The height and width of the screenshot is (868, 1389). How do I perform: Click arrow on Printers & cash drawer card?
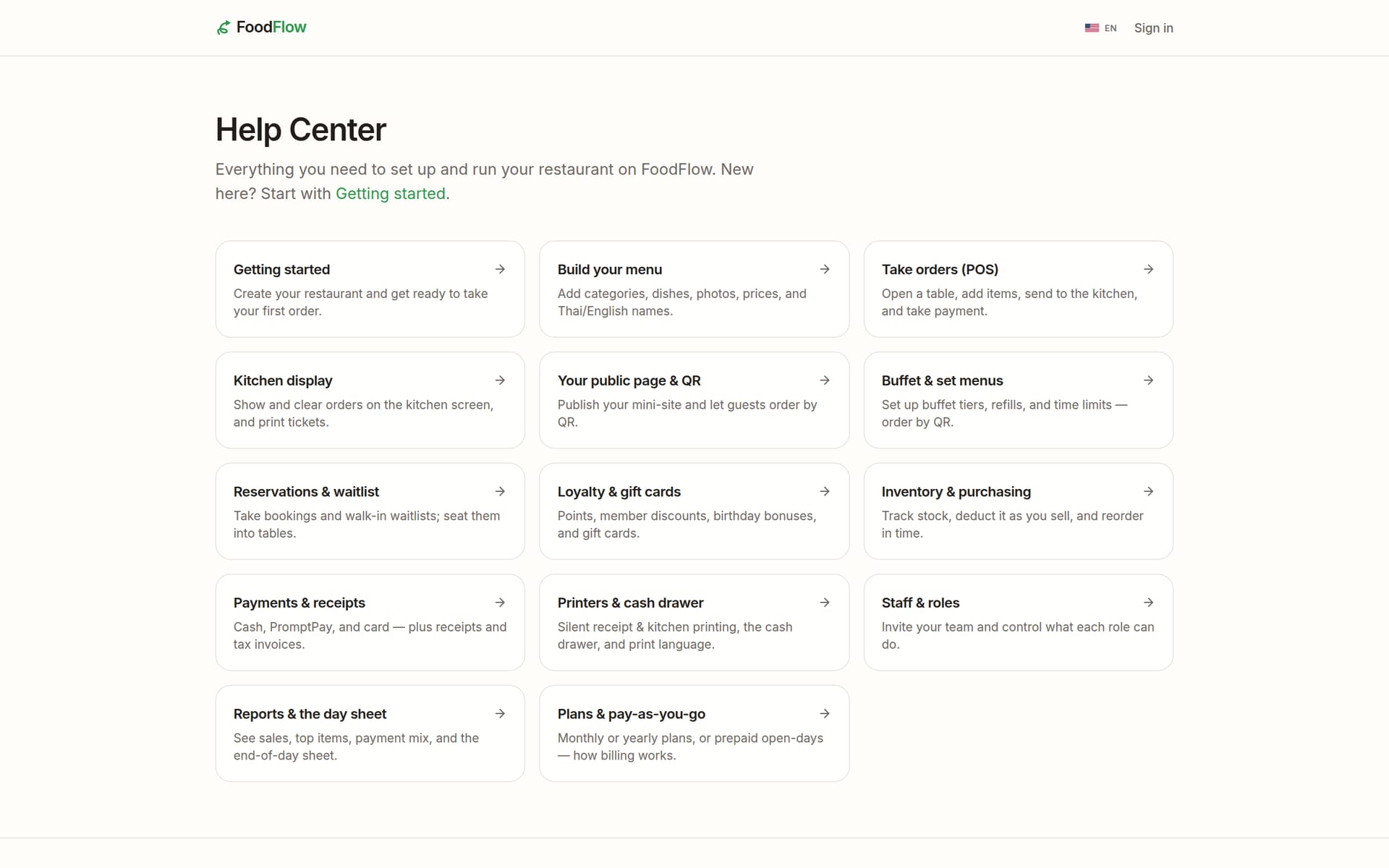825,603
